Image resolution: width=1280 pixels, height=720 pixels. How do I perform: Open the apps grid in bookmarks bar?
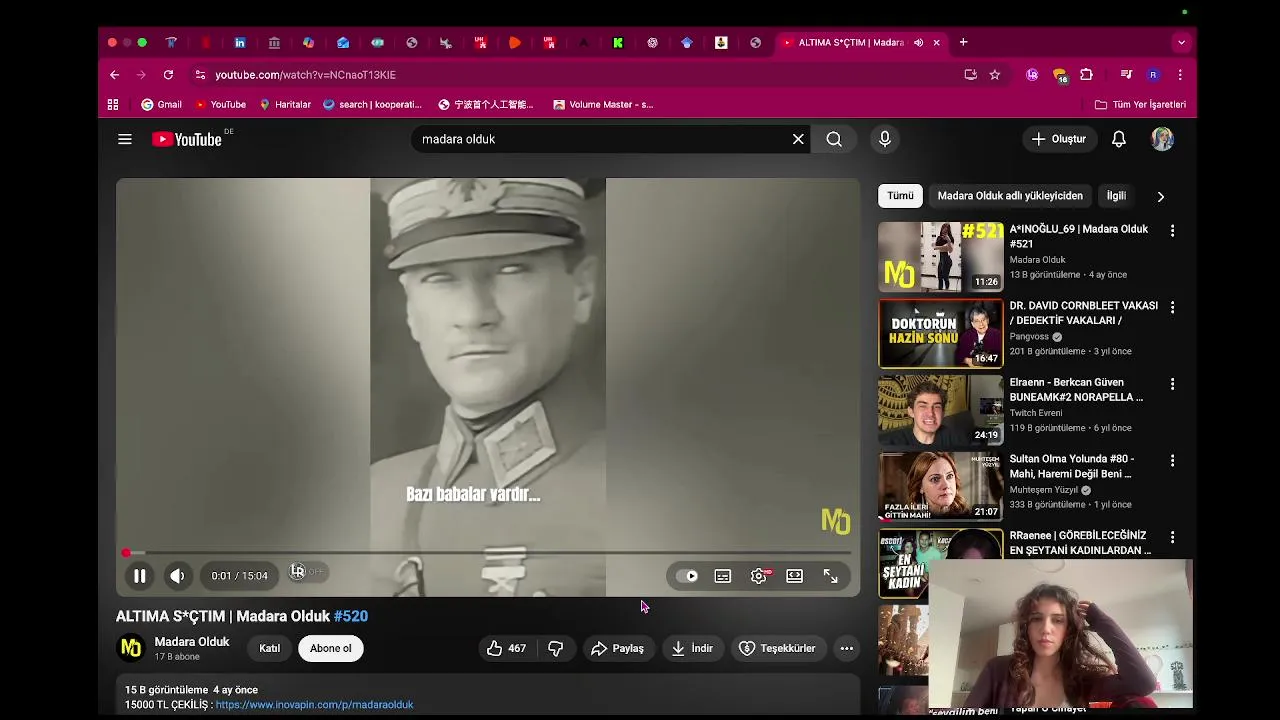pos(113,104)
